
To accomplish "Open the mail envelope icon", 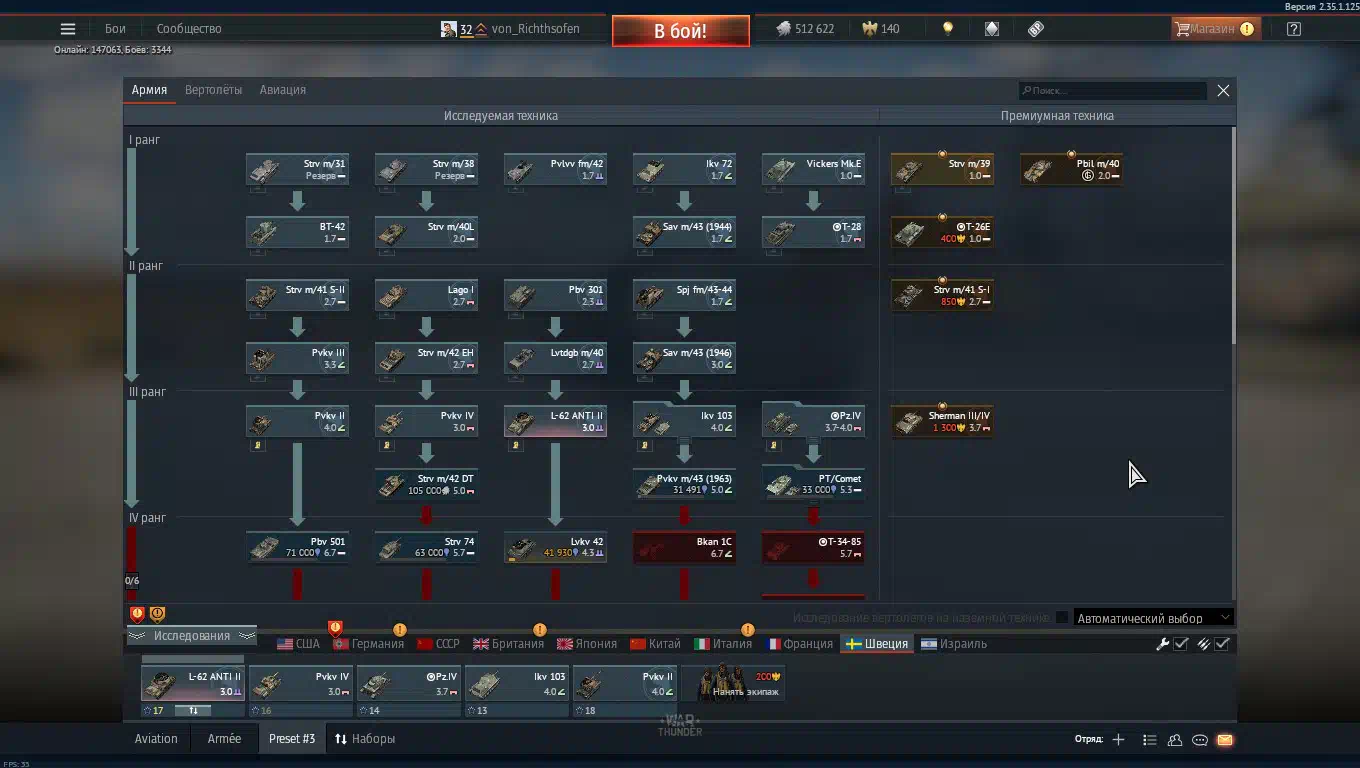I will pyautogui.click(x=1225, y=740).
